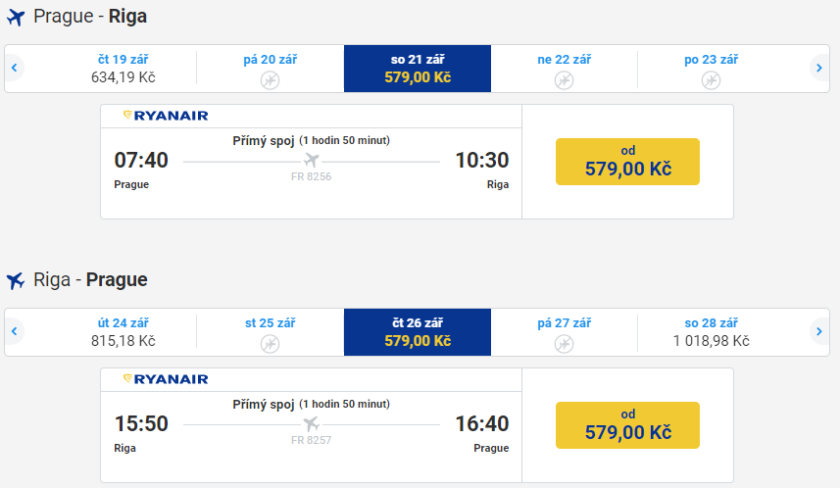The width and height of the screenshot is (840, 488).
Task: Show later return dates with right arrow
Action: [819, 331]
